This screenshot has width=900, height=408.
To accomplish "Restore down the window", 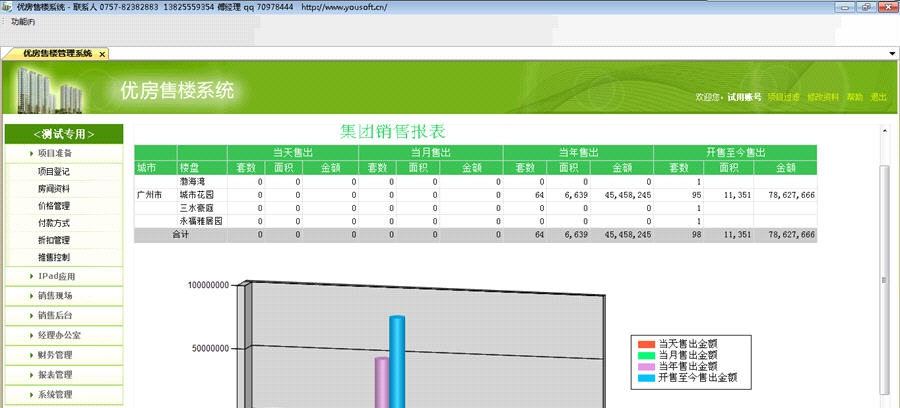I will click(866, 7).
